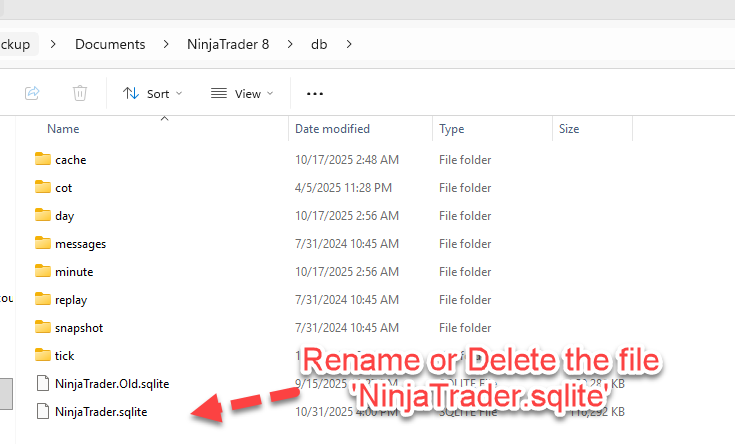Viewport: 735px width, 444px height.
Task: Sort by the Type column header
Action: pos(451,129)
